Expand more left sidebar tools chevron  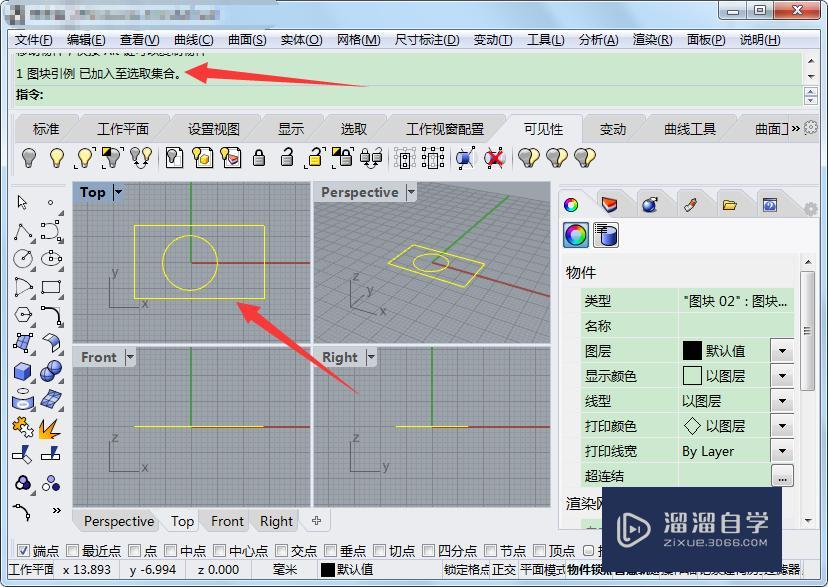pyautogui.click(x=56, y=510)
